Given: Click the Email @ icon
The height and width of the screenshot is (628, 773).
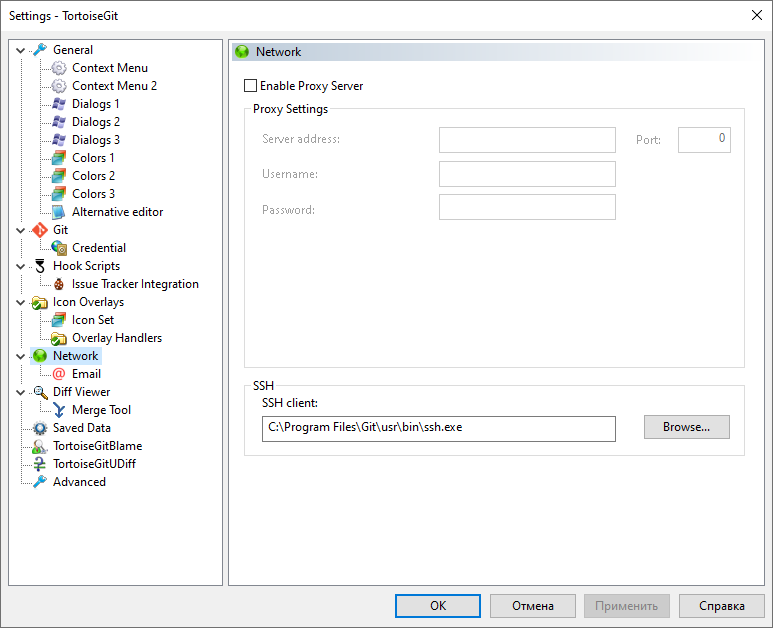Looking at the screenshot, I should [x=59, y=374].
